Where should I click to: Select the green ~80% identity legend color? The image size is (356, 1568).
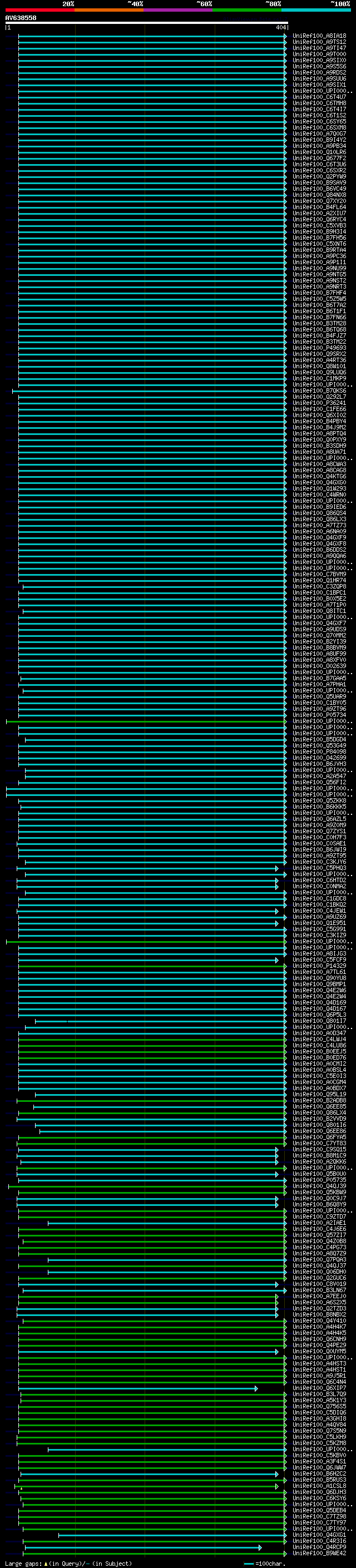pyautogui.click(x=247, y=10)
